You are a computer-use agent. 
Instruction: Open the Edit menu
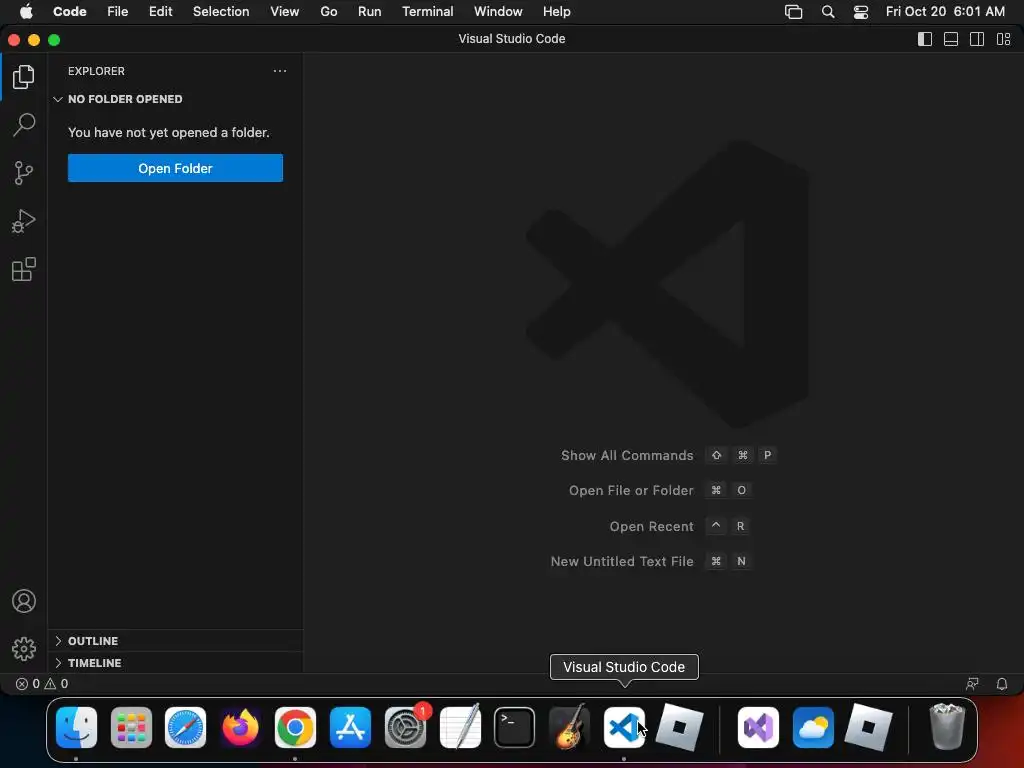click(160, 12)
